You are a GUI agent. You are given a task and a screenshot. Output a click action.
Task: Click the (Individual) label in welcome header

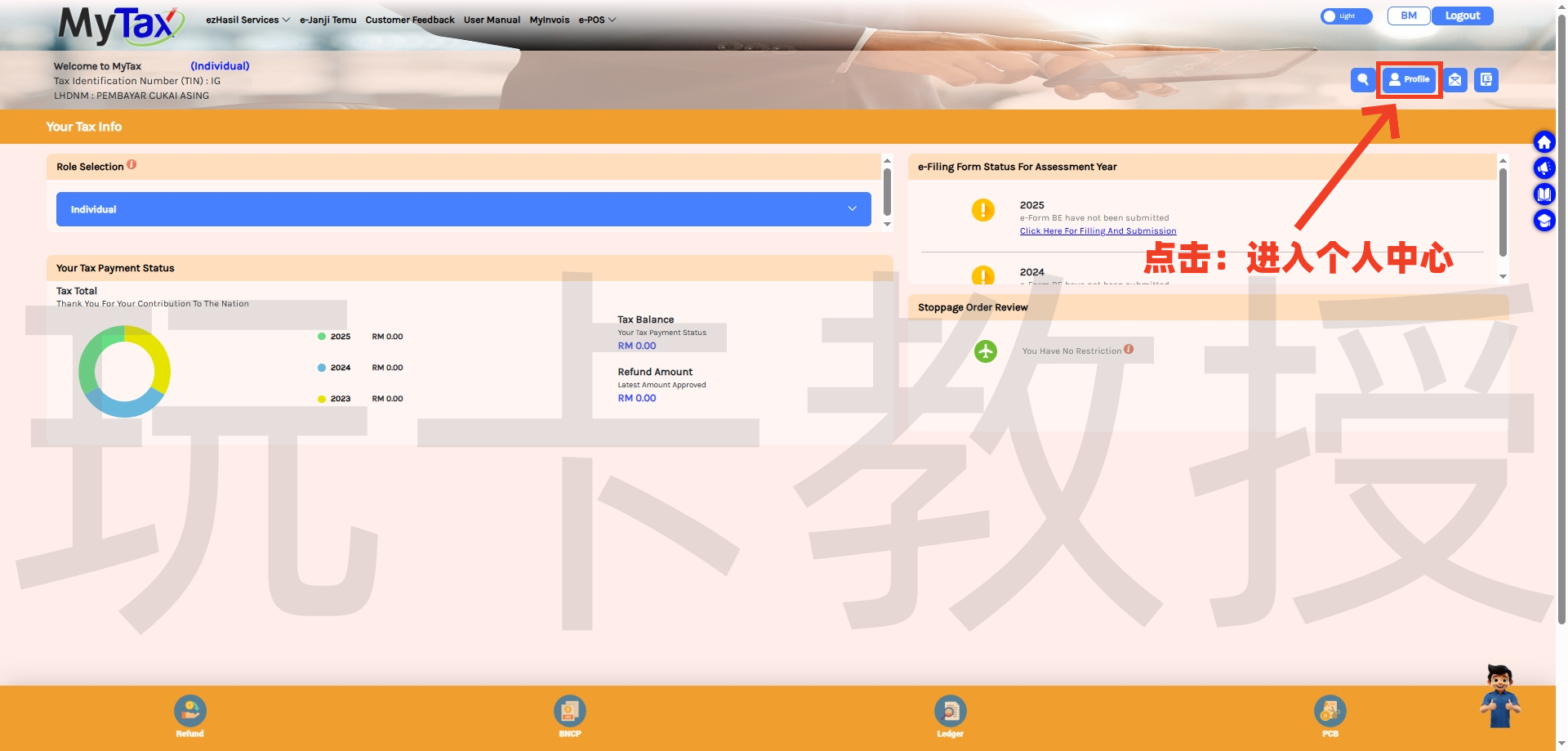(x=220, y=66)
